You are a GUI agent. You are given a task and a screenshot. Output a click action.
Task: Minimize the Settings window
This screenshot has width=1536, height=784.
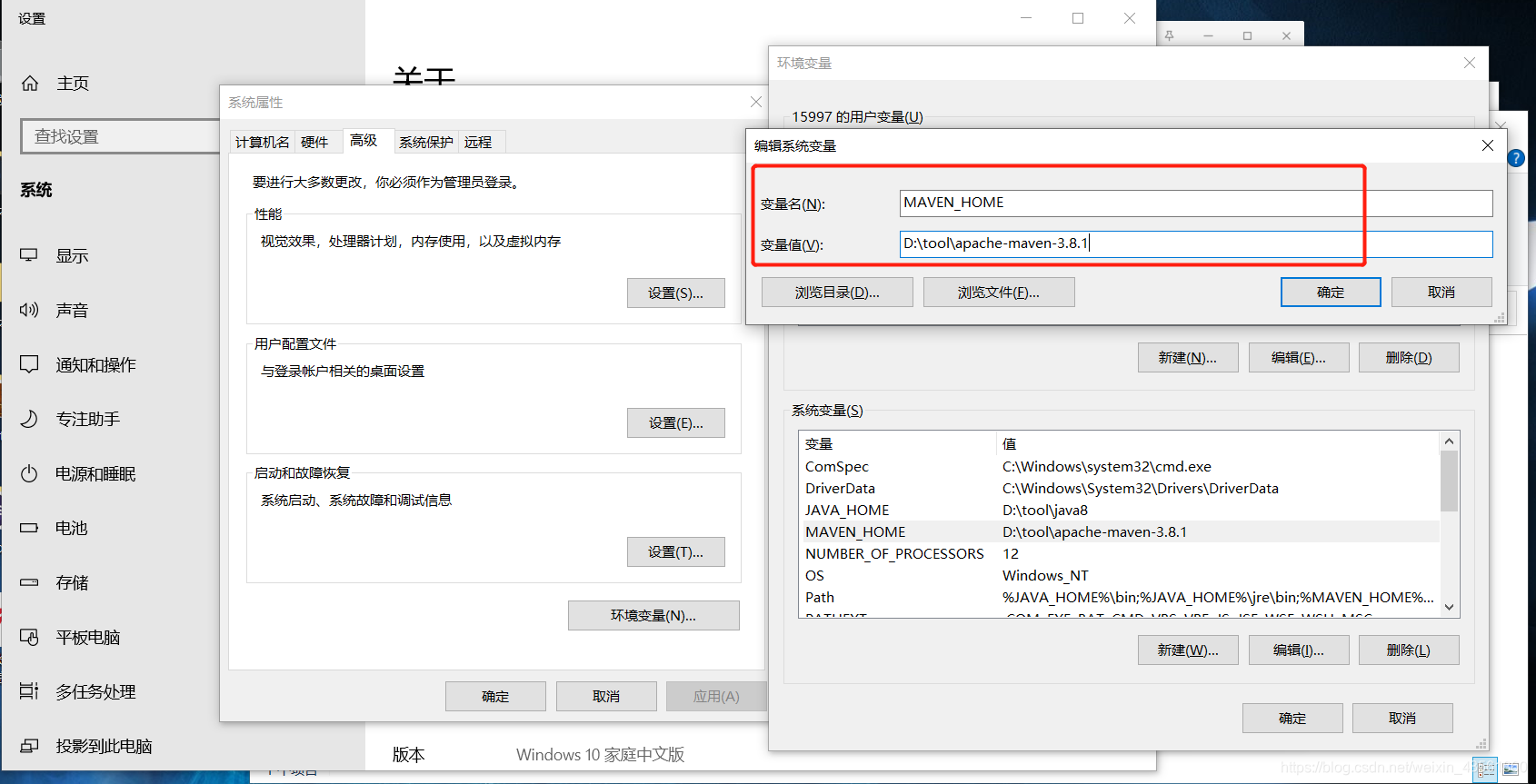coord(1026,18)
